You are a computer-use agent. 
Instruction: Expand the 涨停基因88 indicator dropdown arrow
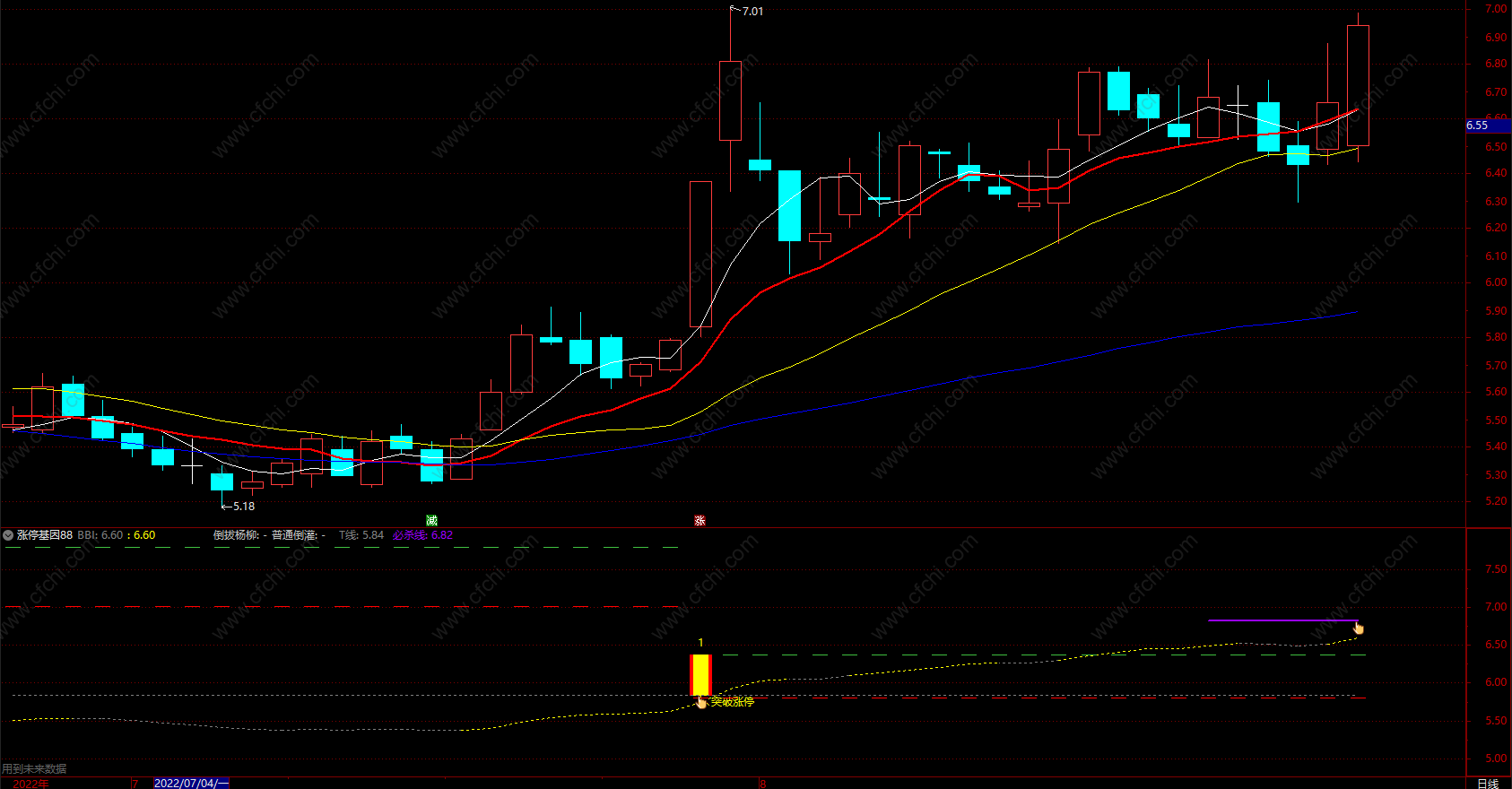(x=8, y=535)
